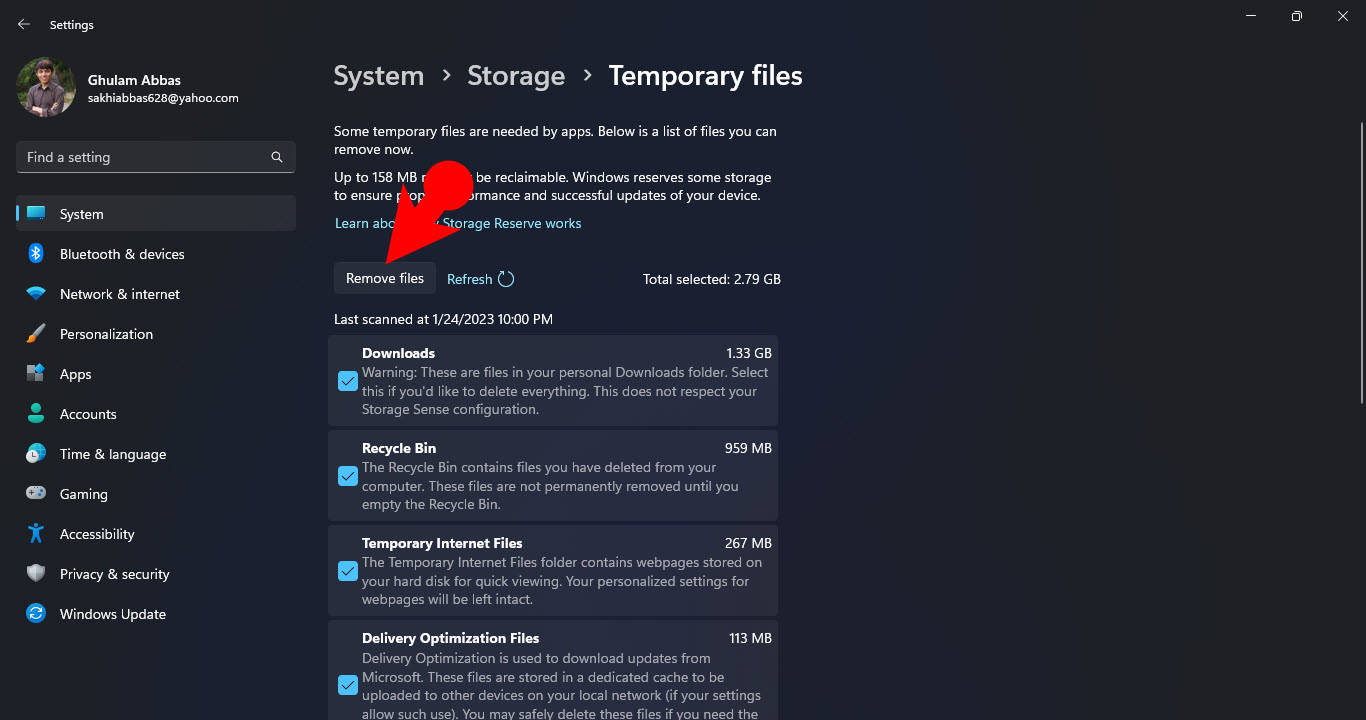The height and width of the screenshot is (720, 1366).
Task: Go to Storage in the breadcrumb
Action: pos(516,76)
